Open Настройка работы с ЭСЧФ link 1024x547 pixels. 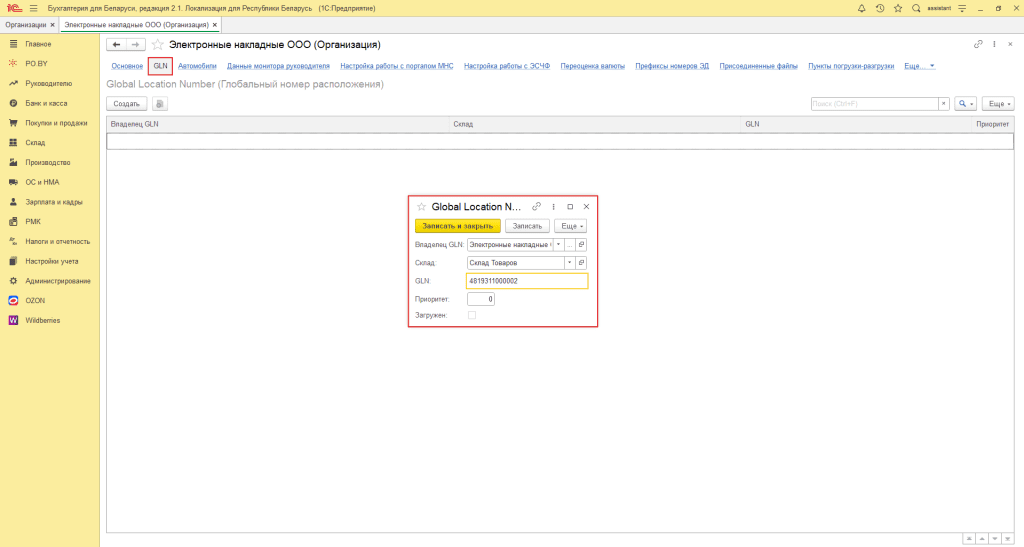[507, 66]
